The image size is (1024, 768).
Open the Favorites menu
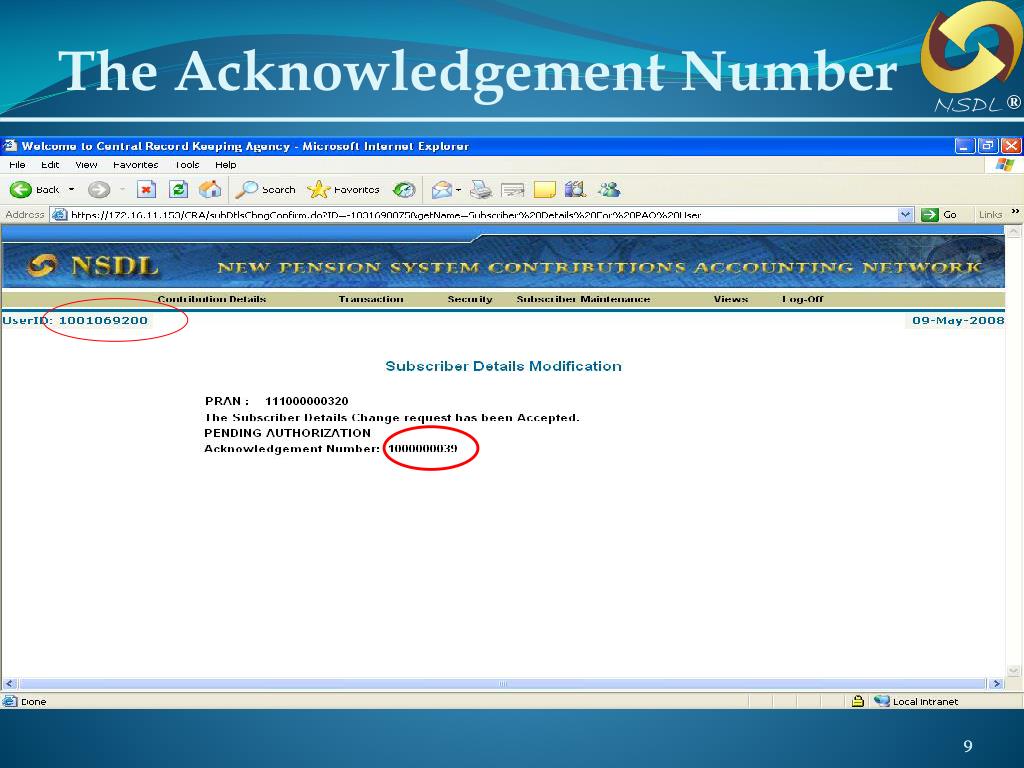click(135, 165)
